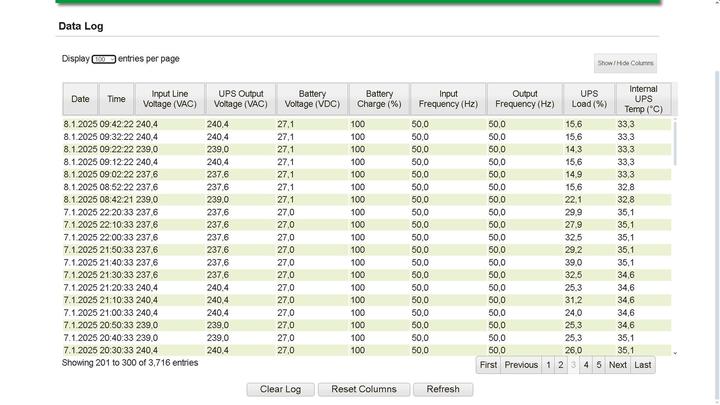Click the Reset Columns button
Viewport: 720px width, 405px height.
pyautogui.click(x=364, y=389)
